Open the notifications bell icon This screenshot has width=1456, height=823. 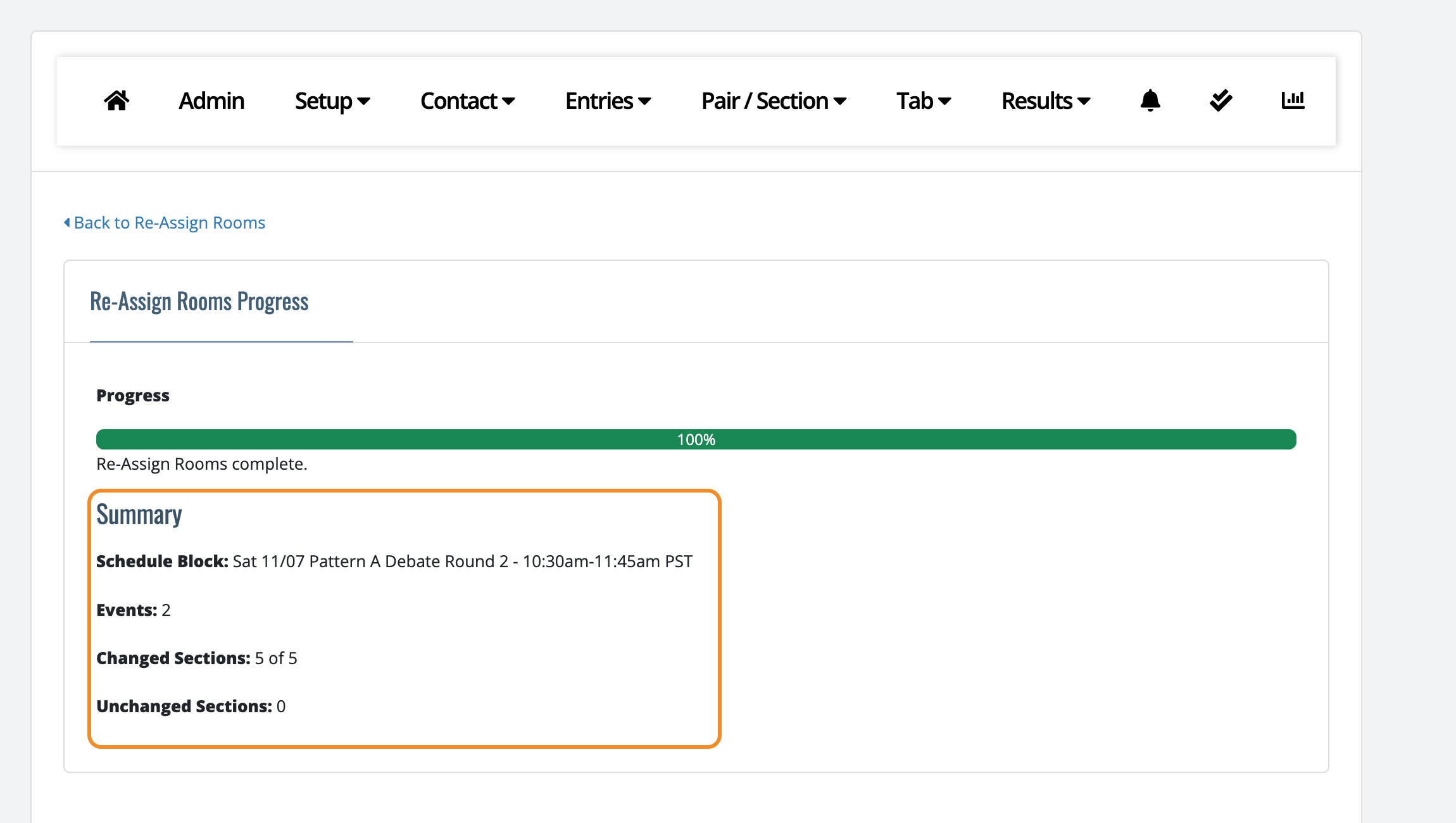click(x=1150, y=101)
